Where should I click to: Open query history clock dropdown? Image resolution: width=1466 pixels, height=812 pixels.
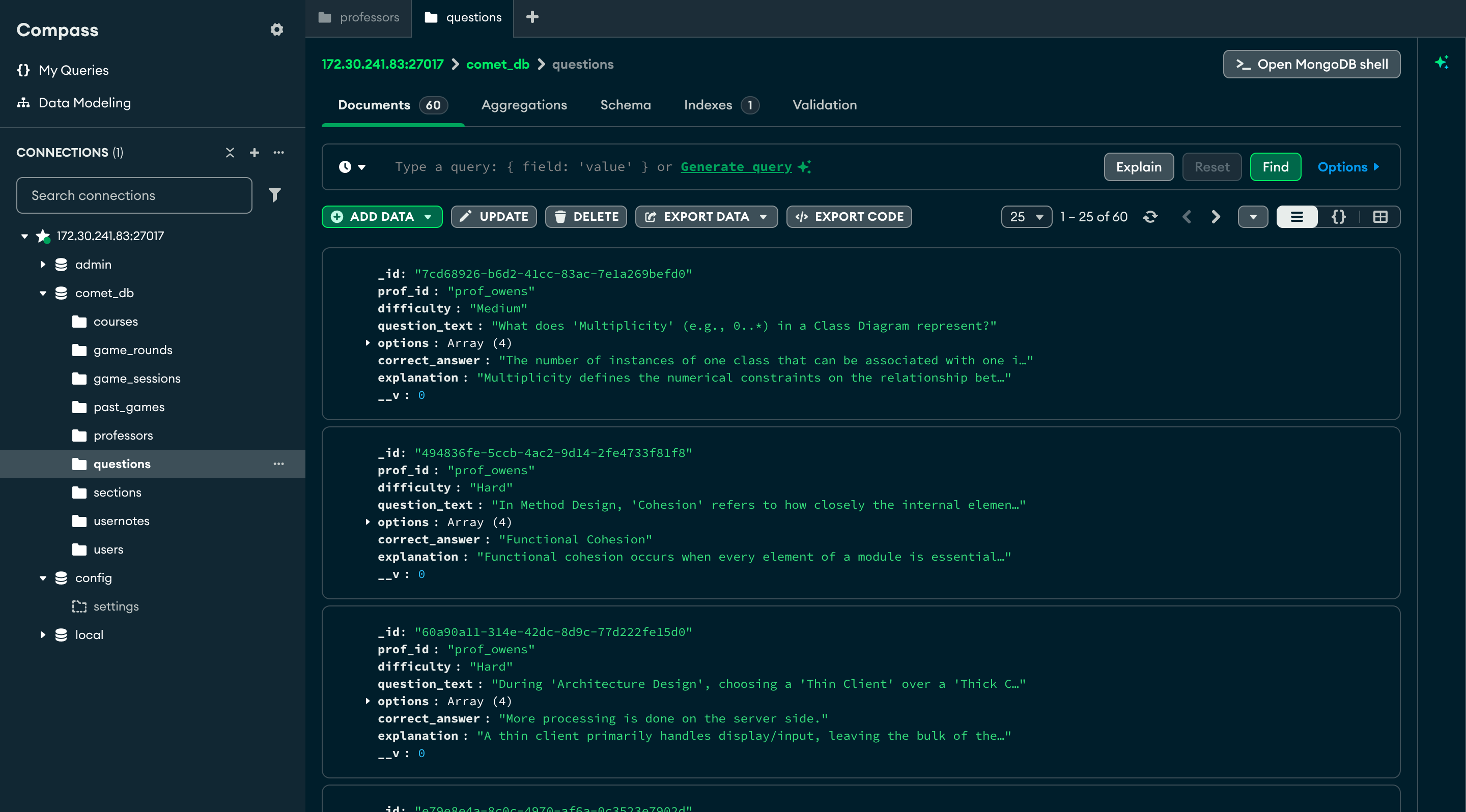point(352,166)
